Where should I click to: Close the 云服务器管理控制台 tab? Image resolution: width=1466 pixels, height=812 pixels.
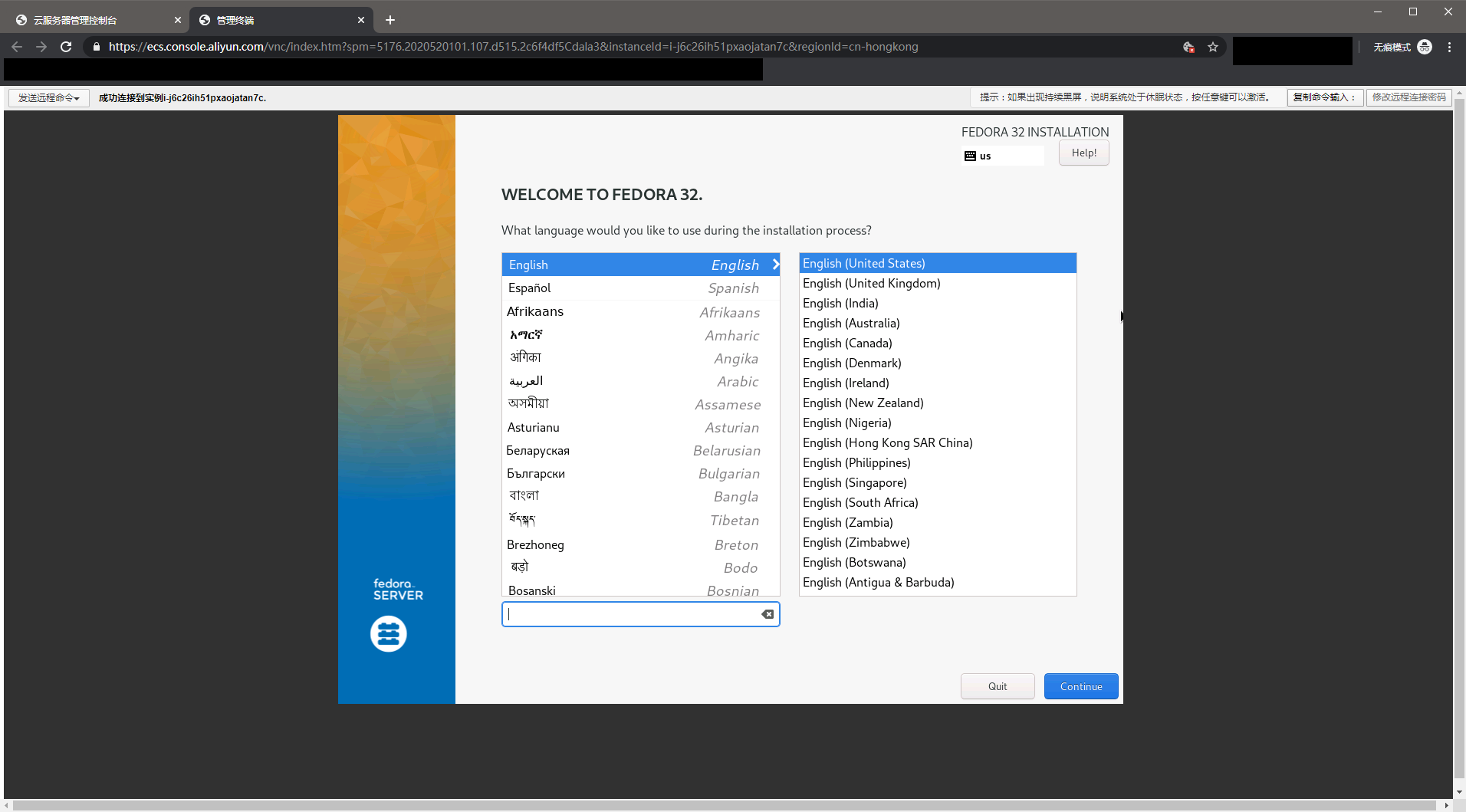178,20
